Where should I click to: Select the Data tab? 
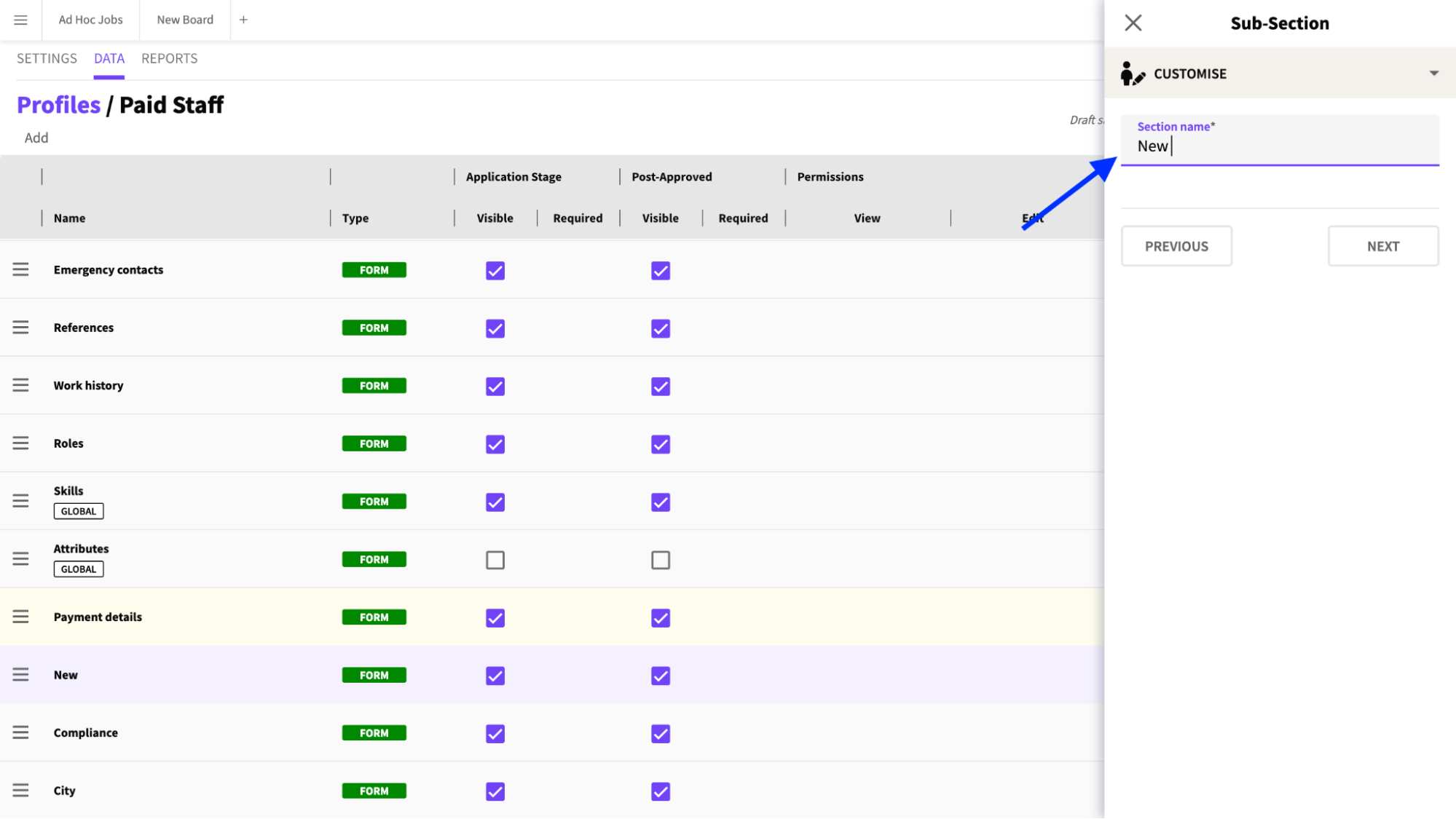109,58
